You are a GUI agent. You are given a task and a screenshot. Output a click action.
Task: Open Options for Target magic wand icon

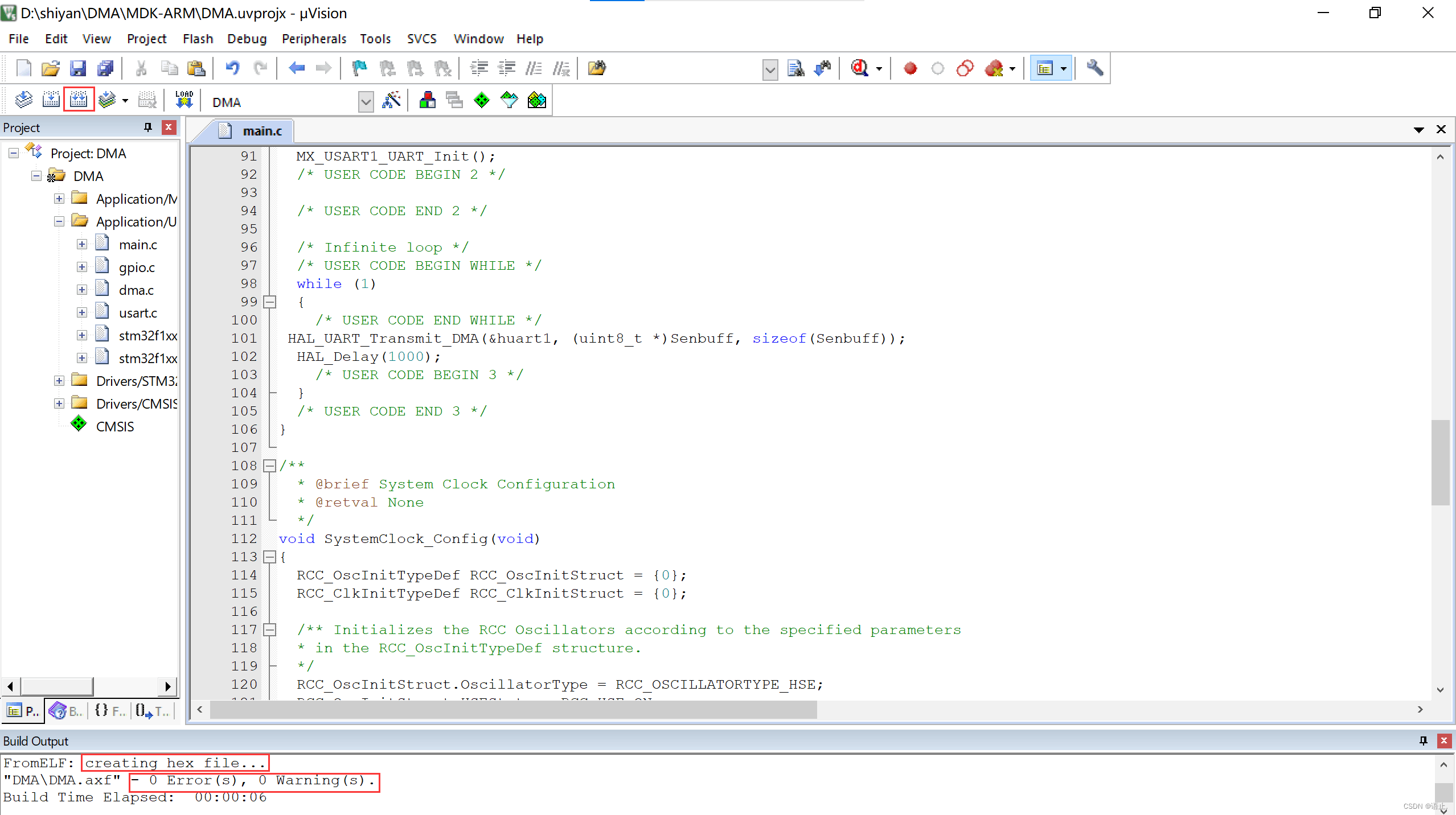point(392,101)
